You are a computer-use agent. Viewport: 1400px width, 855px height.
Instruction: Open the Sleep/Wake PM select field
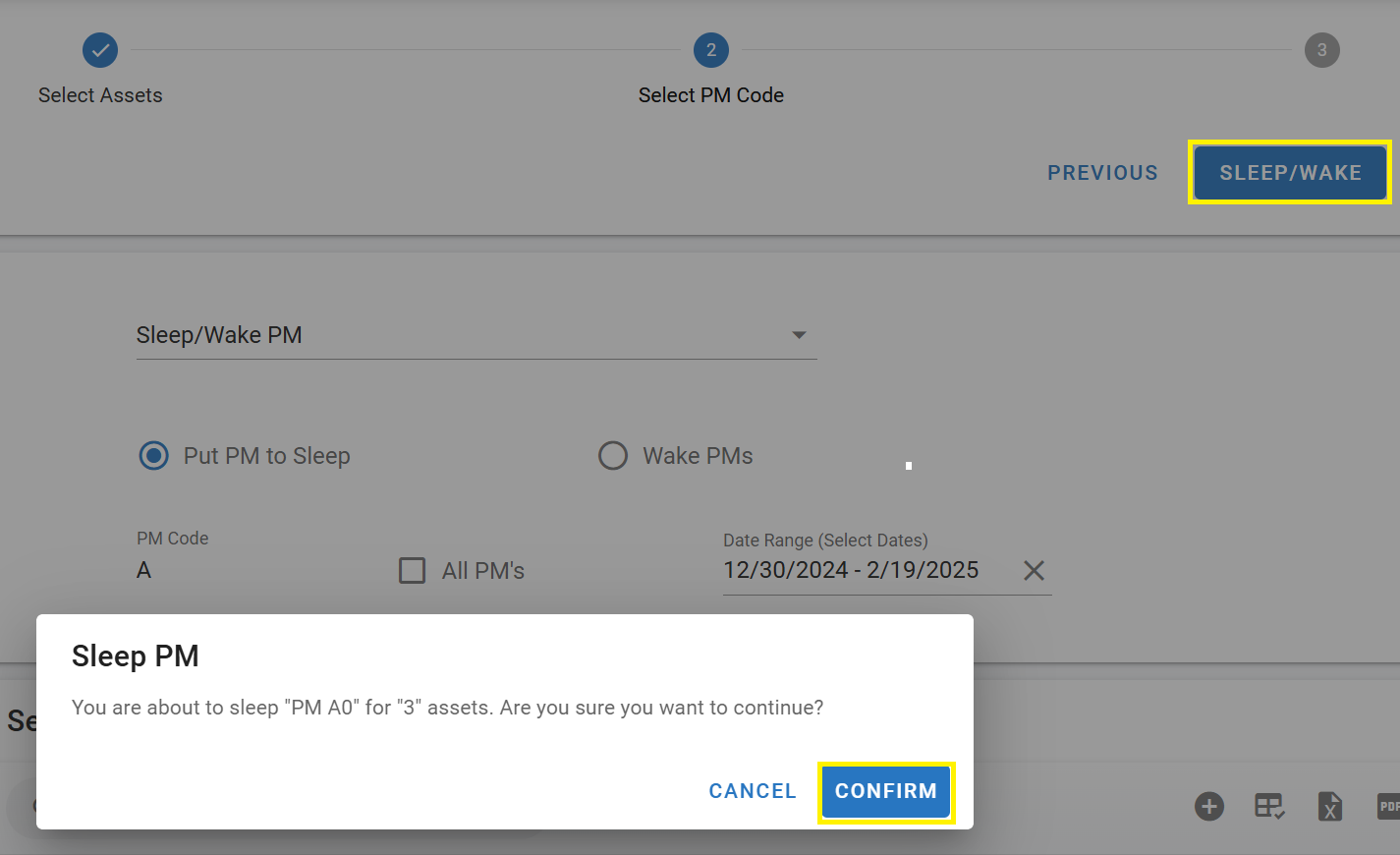point(462,335)
